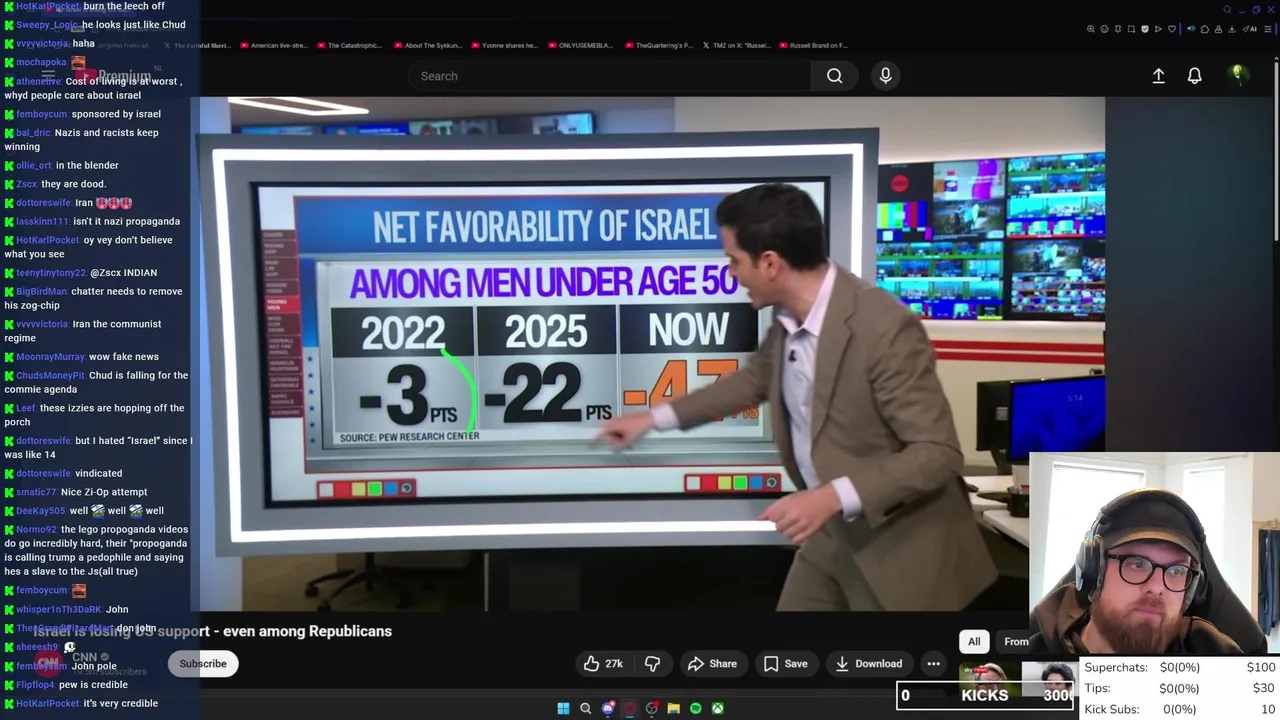Click the tab search magnifier in title bar

coord(1227,10)
